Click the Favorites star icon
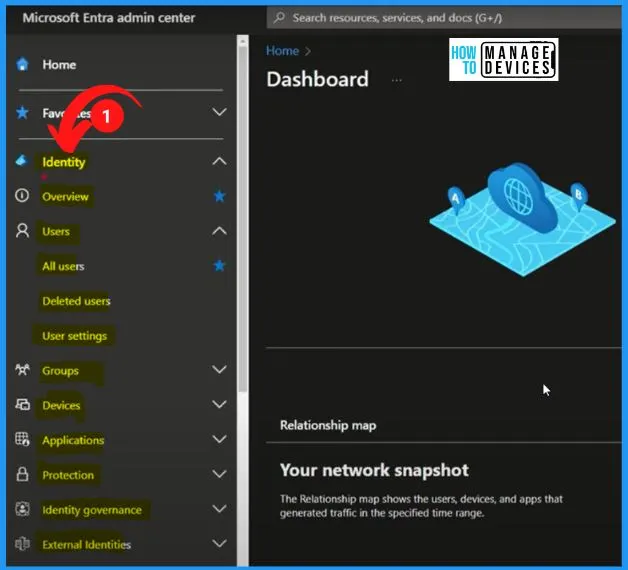Screen dimensions: 628x570 (x=22, y=113)
